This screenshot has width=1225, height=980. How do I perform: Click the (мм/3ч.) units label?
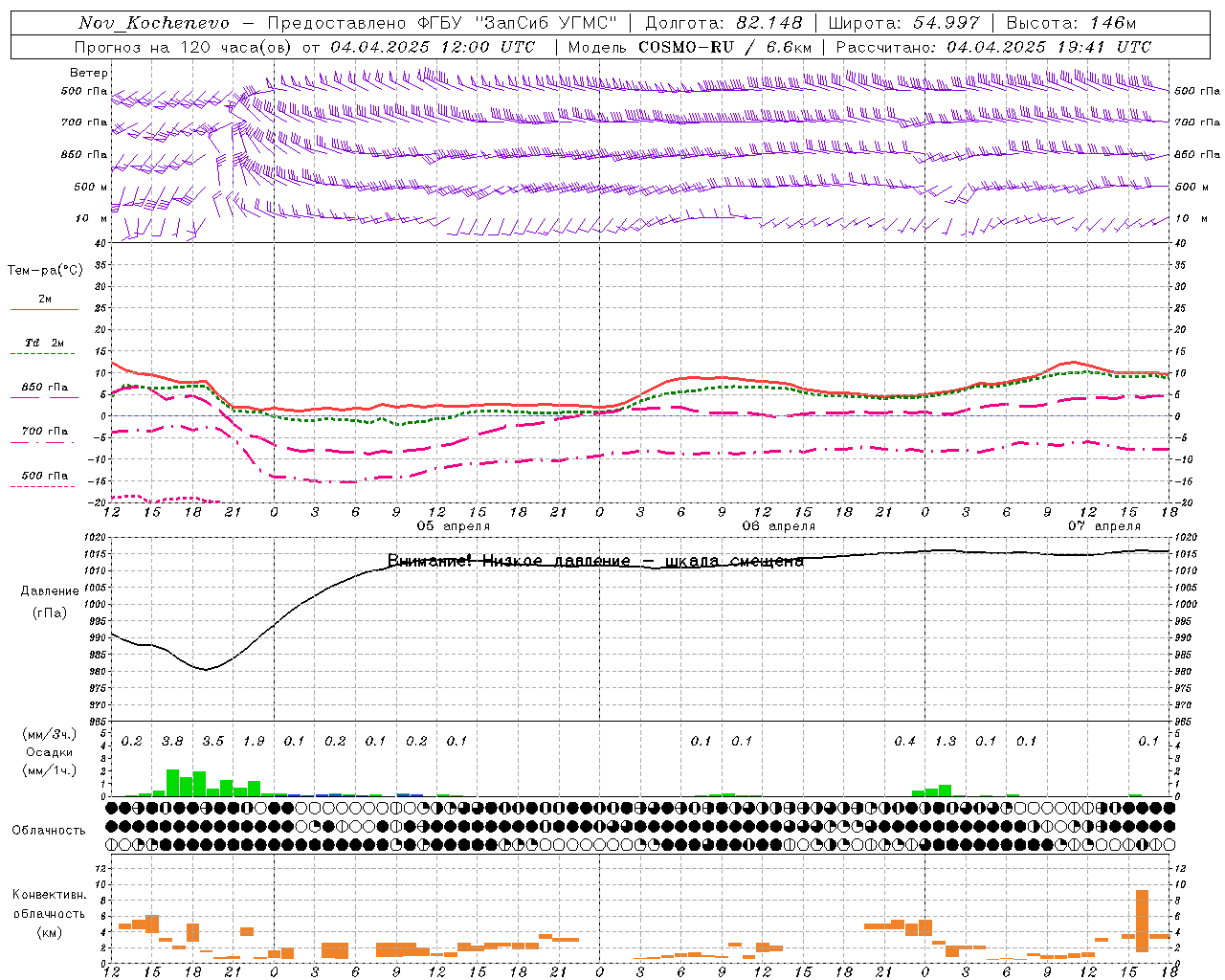[50, 734]
